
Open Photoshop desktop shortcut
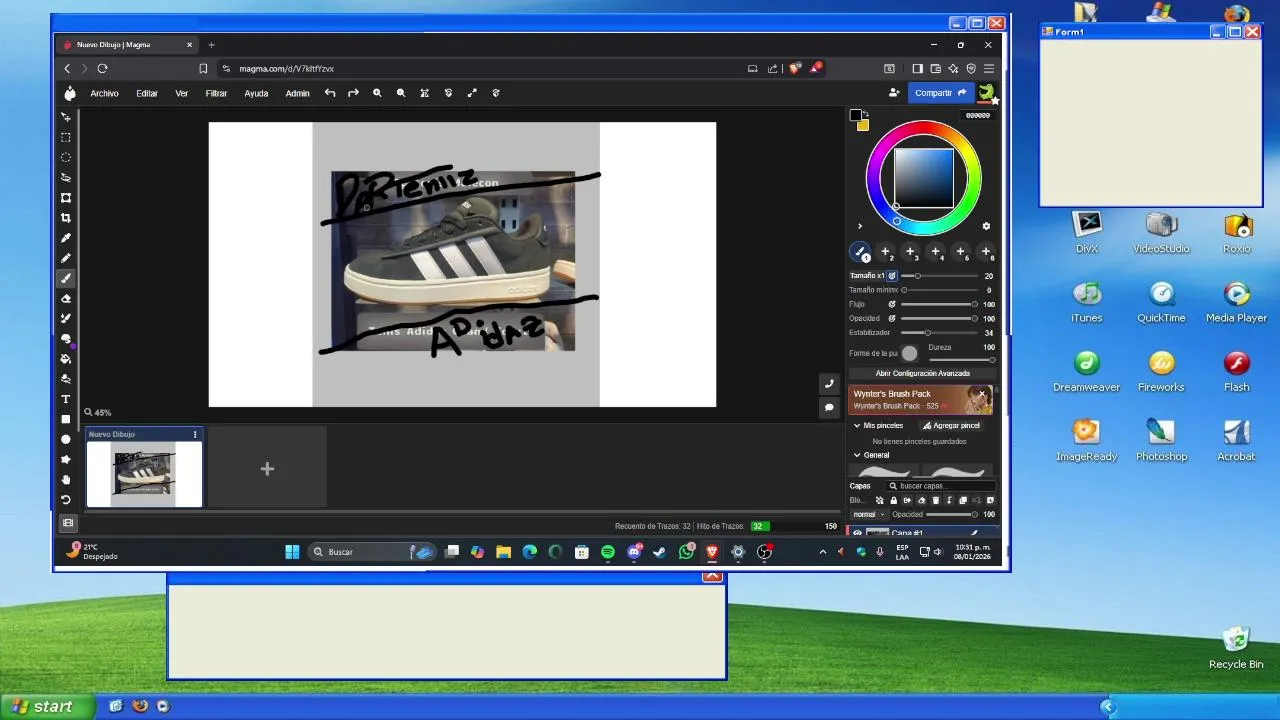pyautogui.click(x=1161, y=439)
